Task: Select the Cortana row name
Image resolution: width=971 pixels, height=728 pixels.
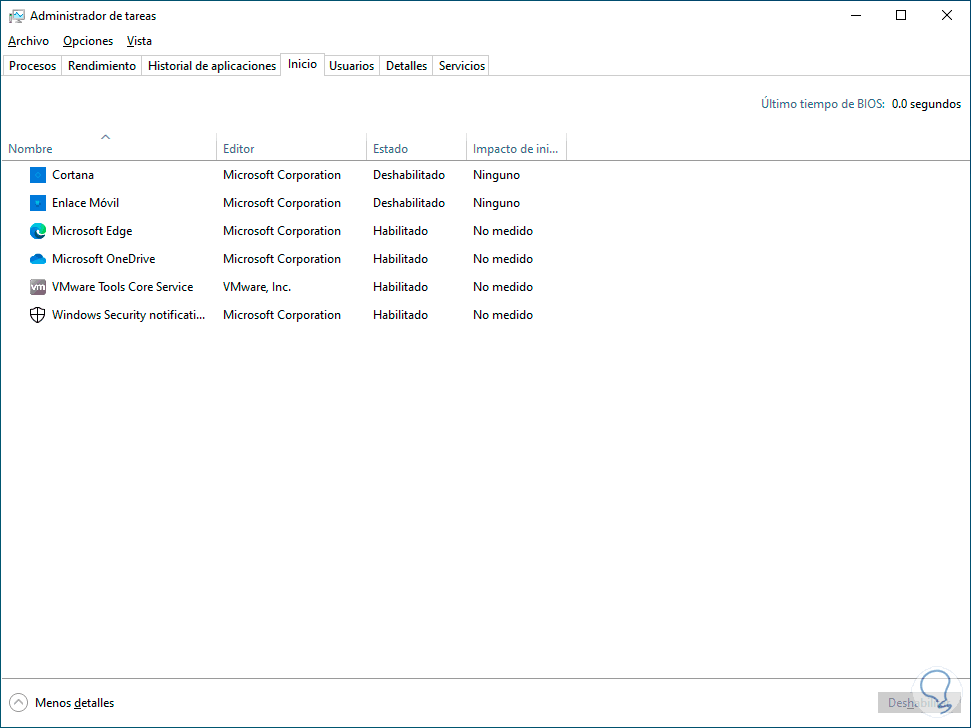Action: click(x=73, y=175)
